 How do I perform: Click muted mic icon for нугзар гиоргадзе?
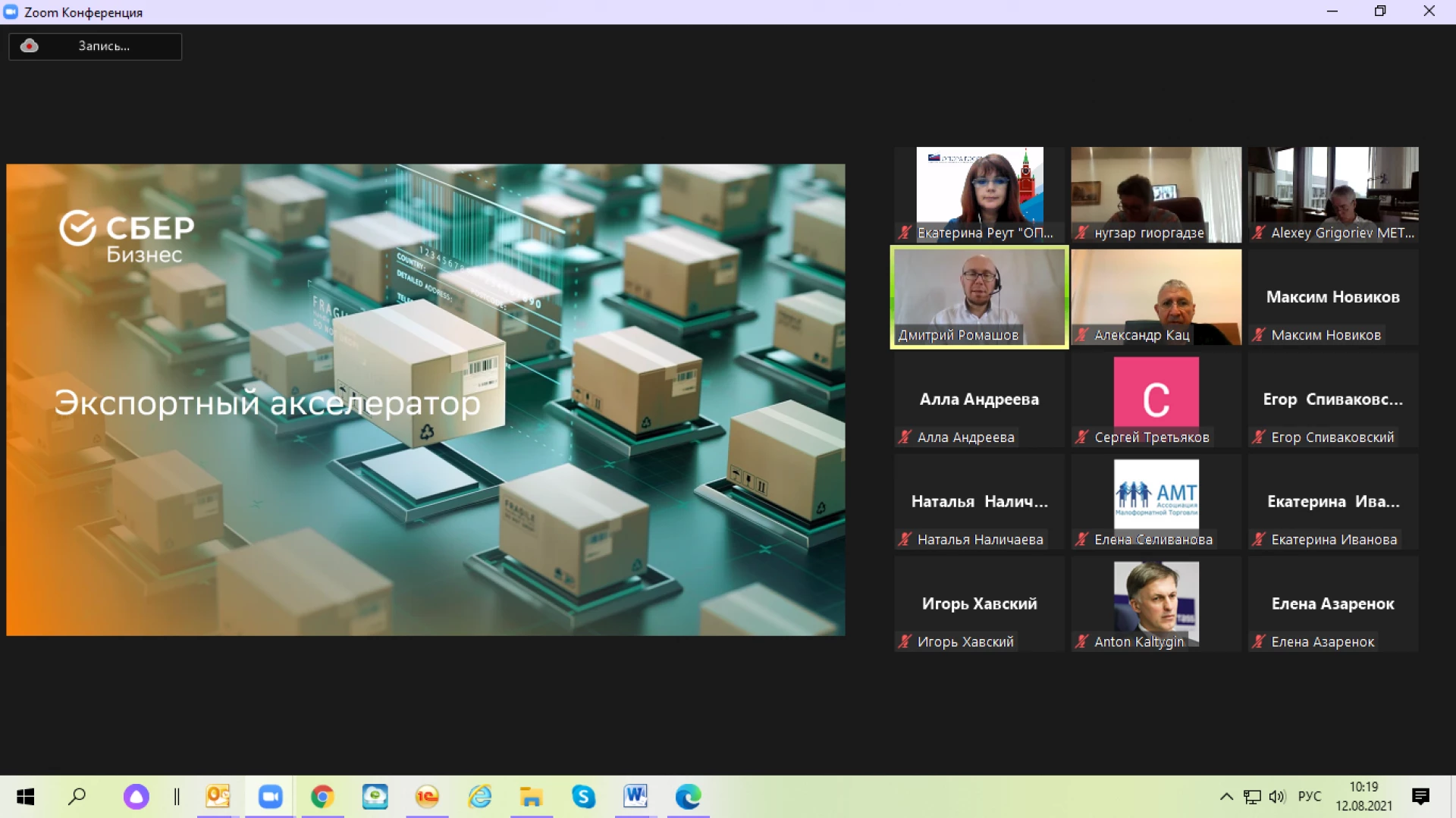point(1082,233)
